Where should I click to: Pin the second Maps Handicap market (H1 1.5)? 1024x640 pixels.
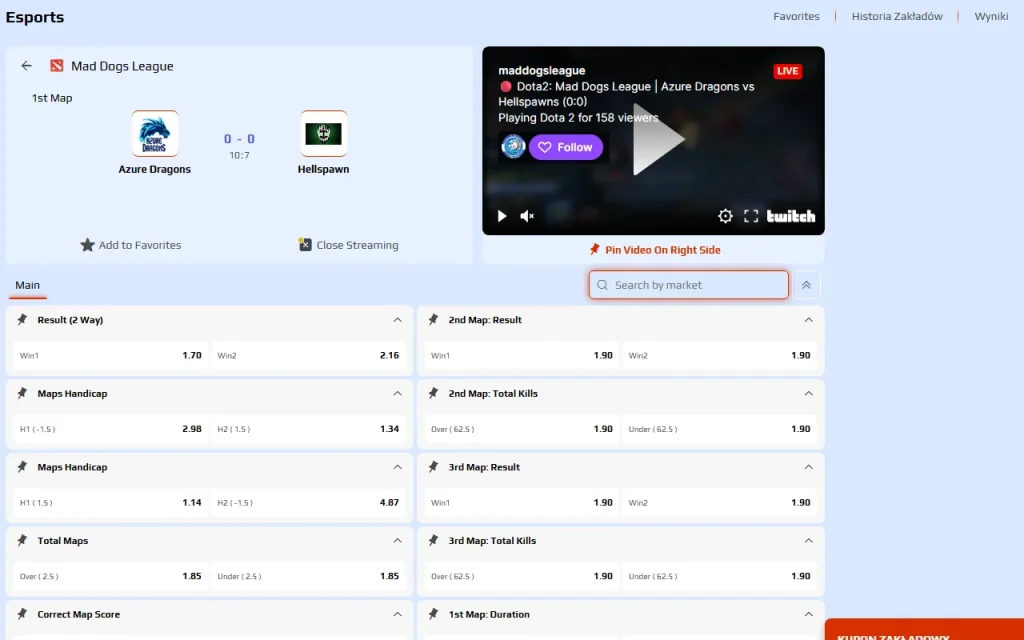point(22,467)
